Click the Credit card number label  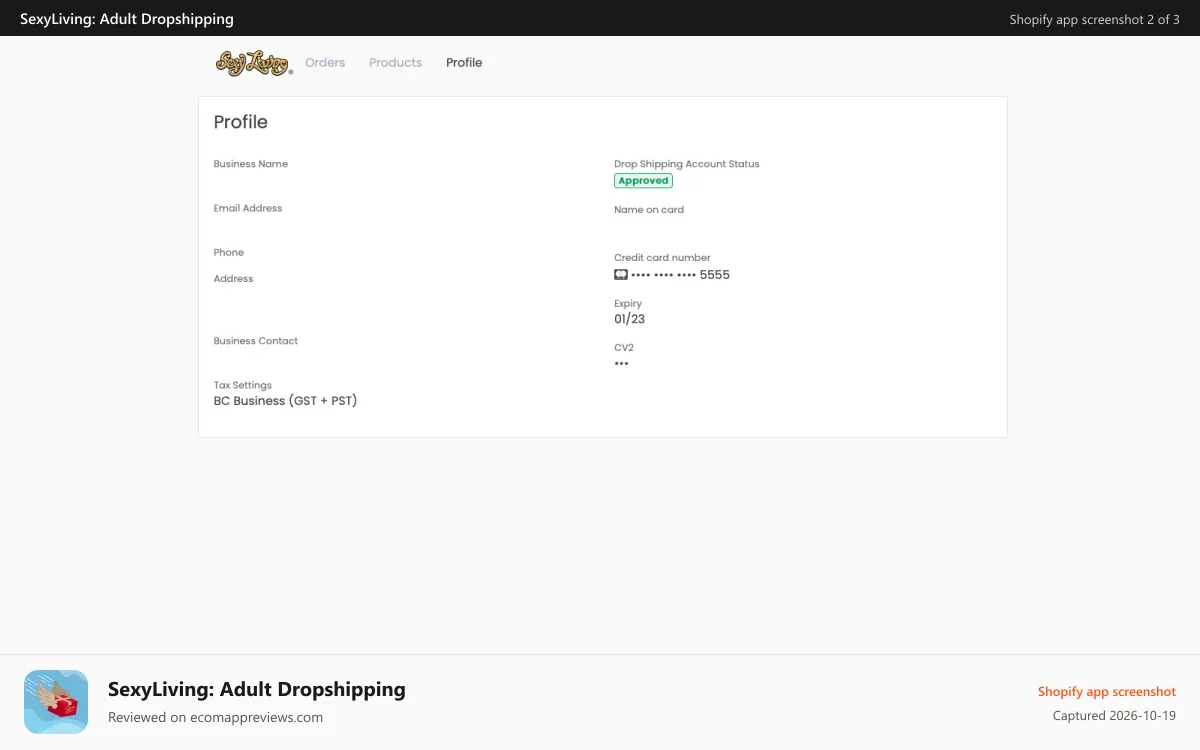[x=662, y=258]
